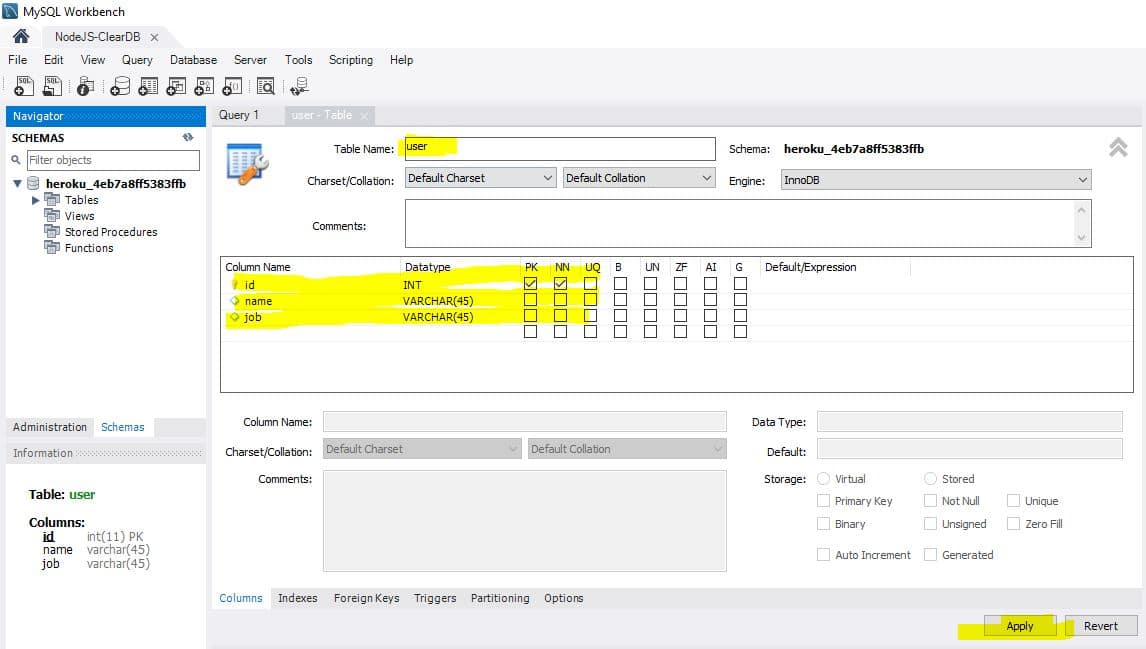Expand the Tables tree node
The height and width of the screenshot is (649, 1146).
(36, 200)
